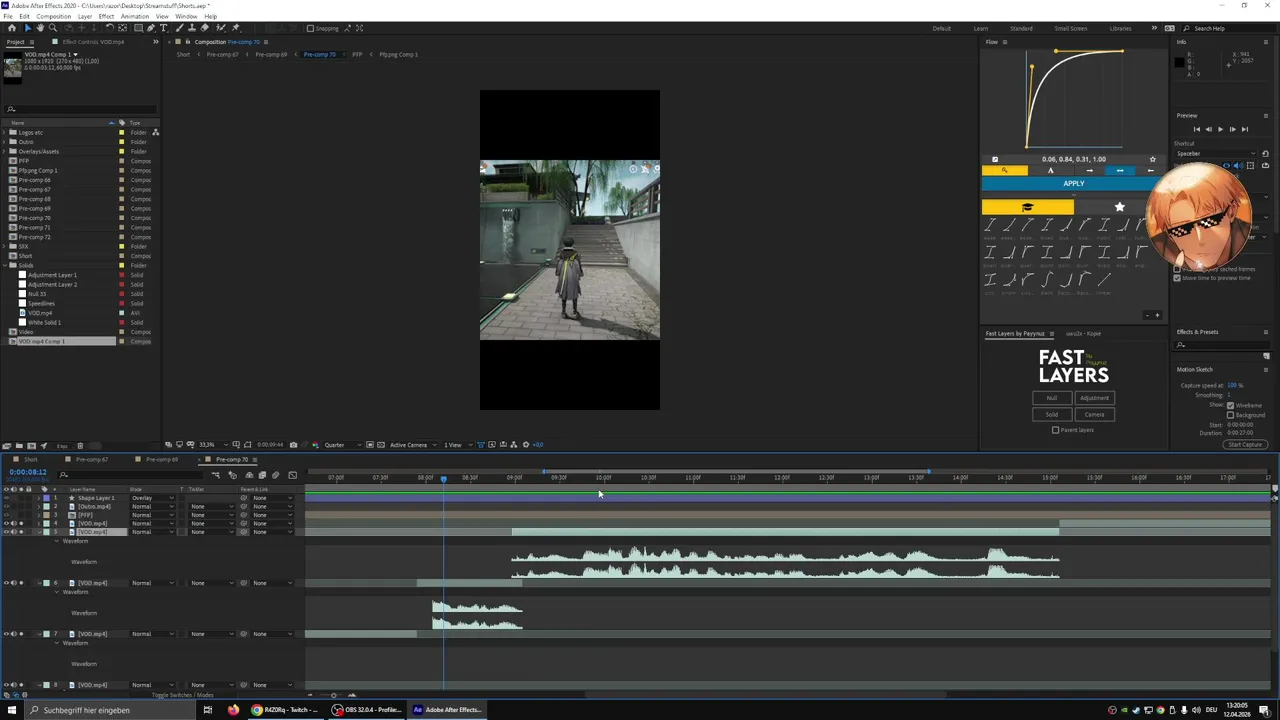
Task: Click the Home icon in the toolbar
Action: click(x=12, y=28)
